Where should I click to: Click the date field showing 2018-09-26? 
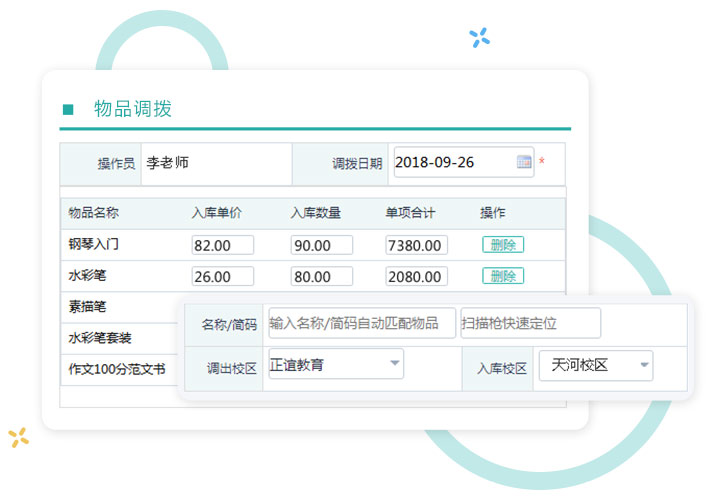point(454,163)
